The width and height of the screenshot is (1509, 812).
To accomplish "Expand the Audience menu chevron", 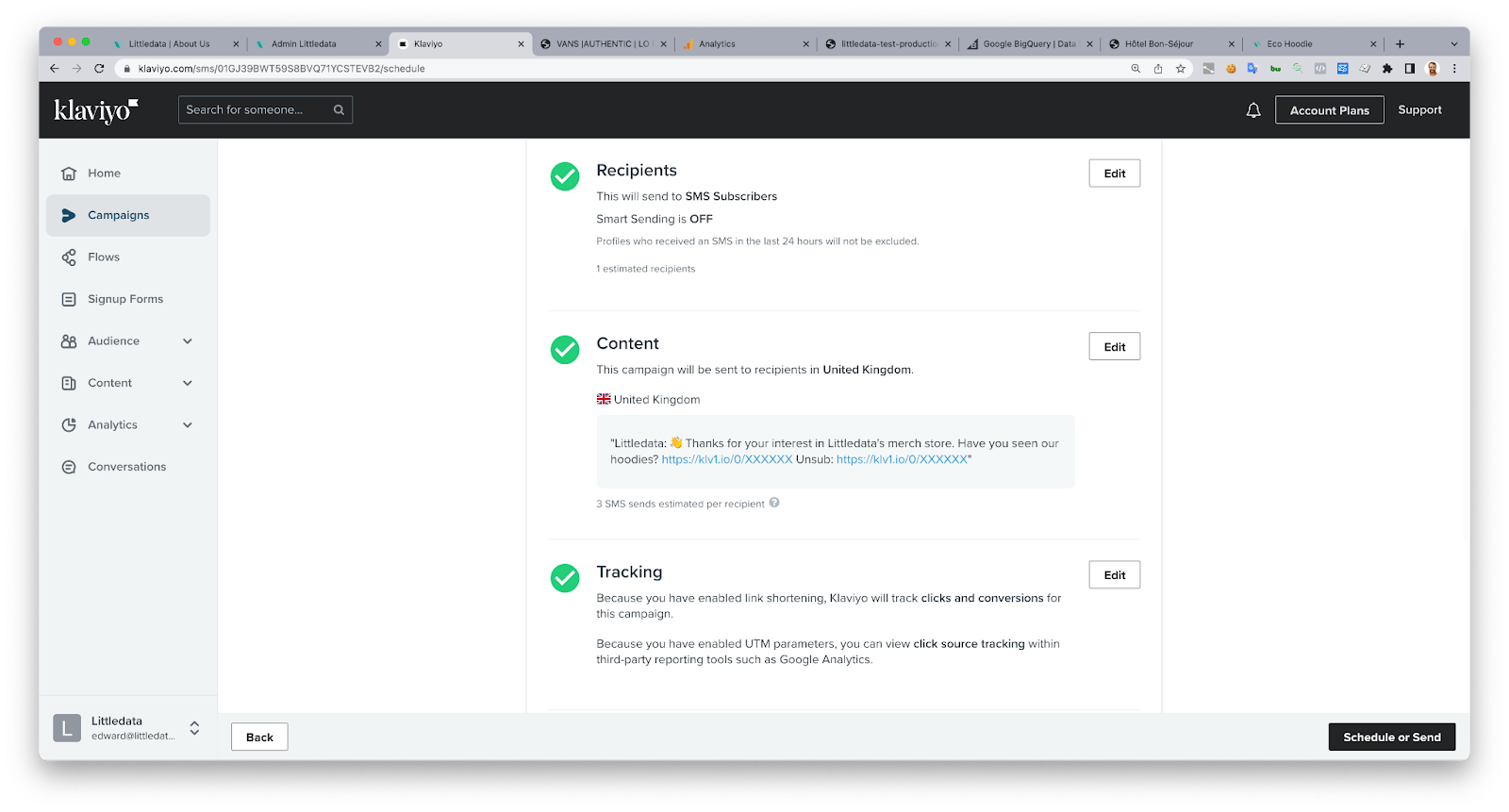I will (x=188, y=341).
